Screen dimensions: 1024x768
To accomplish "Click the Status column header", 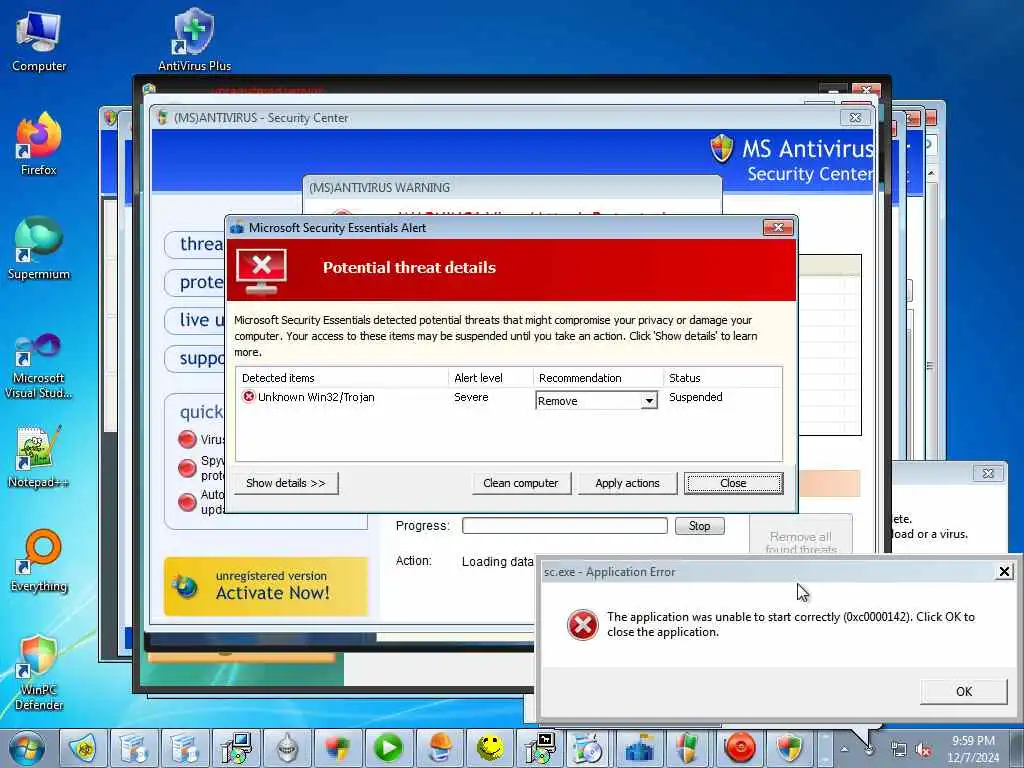I will click(x=722, y=377).
